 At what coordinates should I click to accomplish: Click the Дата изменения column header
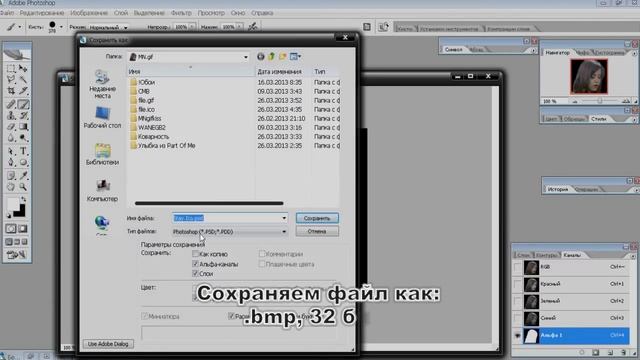coord(280,71)
